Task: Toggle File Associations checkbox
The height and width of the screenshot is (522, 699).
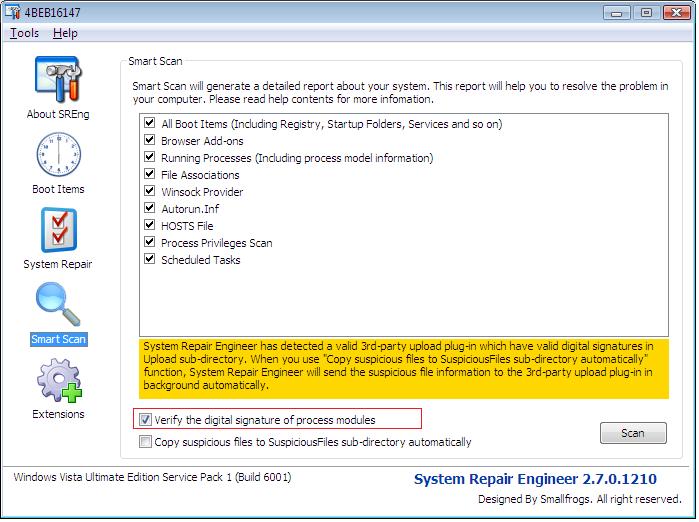Action: click(x=150, y=174)
